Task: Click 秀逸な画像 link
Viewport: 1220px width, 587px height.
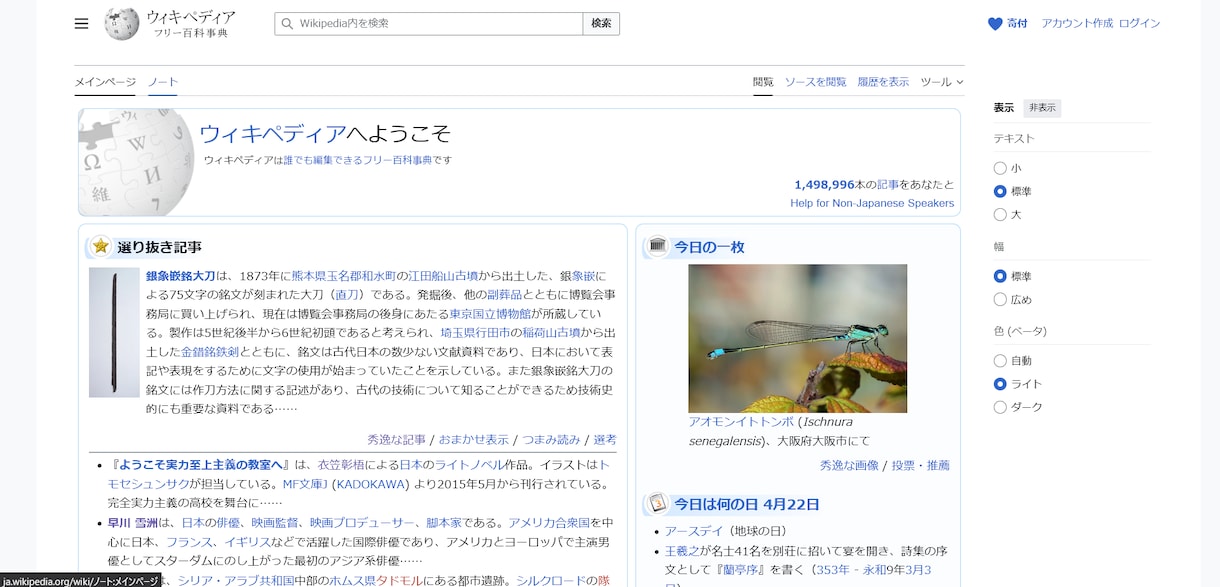Action: click(x=849, y=466)
